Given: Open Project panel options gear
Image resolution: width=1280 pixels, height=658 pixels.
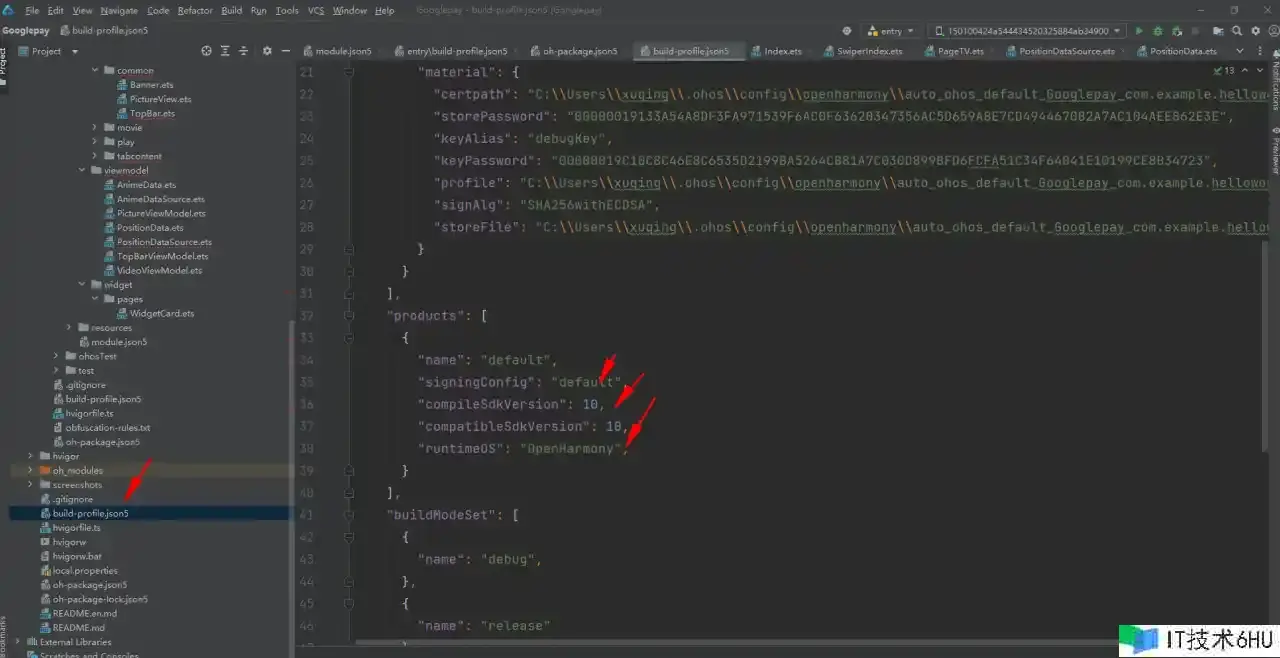Looking at the screenshot, I should point(267,51).
